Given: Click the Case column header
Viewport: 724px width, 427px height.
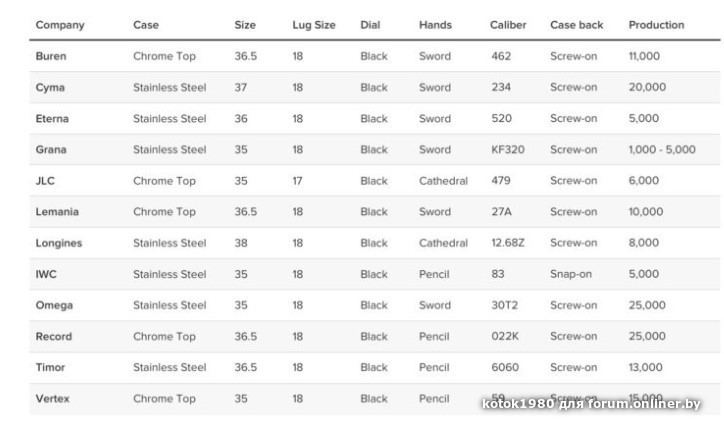Looking at the screenshot, I should click(x=146, y=24).
